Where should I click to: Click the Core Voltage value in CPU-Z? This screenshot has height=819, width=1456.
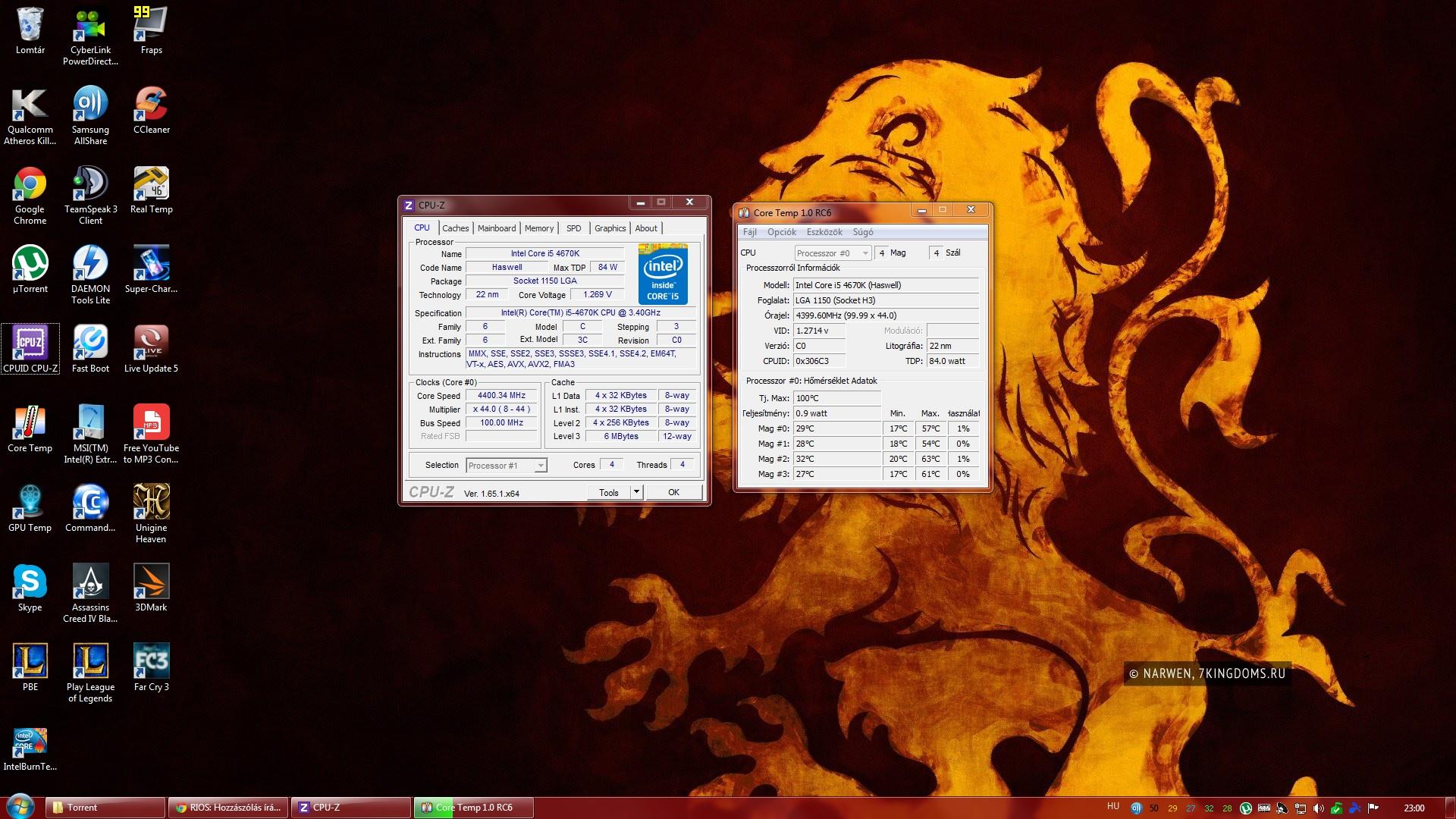click(598, 294)
